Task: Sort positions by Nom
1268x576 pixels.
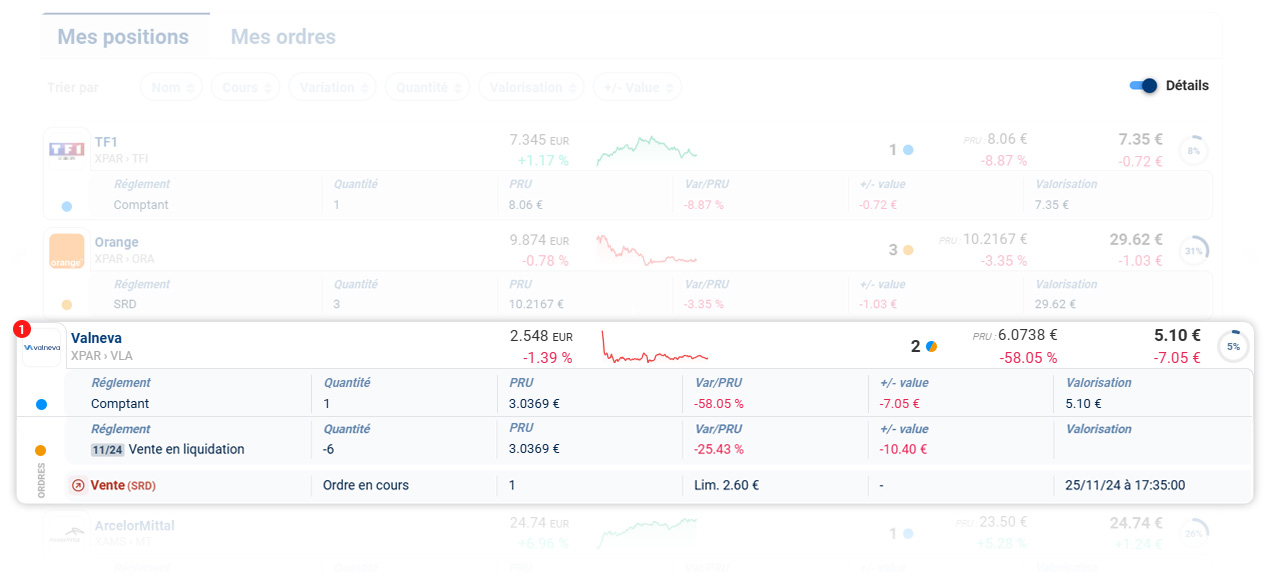Action: tap(171, 87)
